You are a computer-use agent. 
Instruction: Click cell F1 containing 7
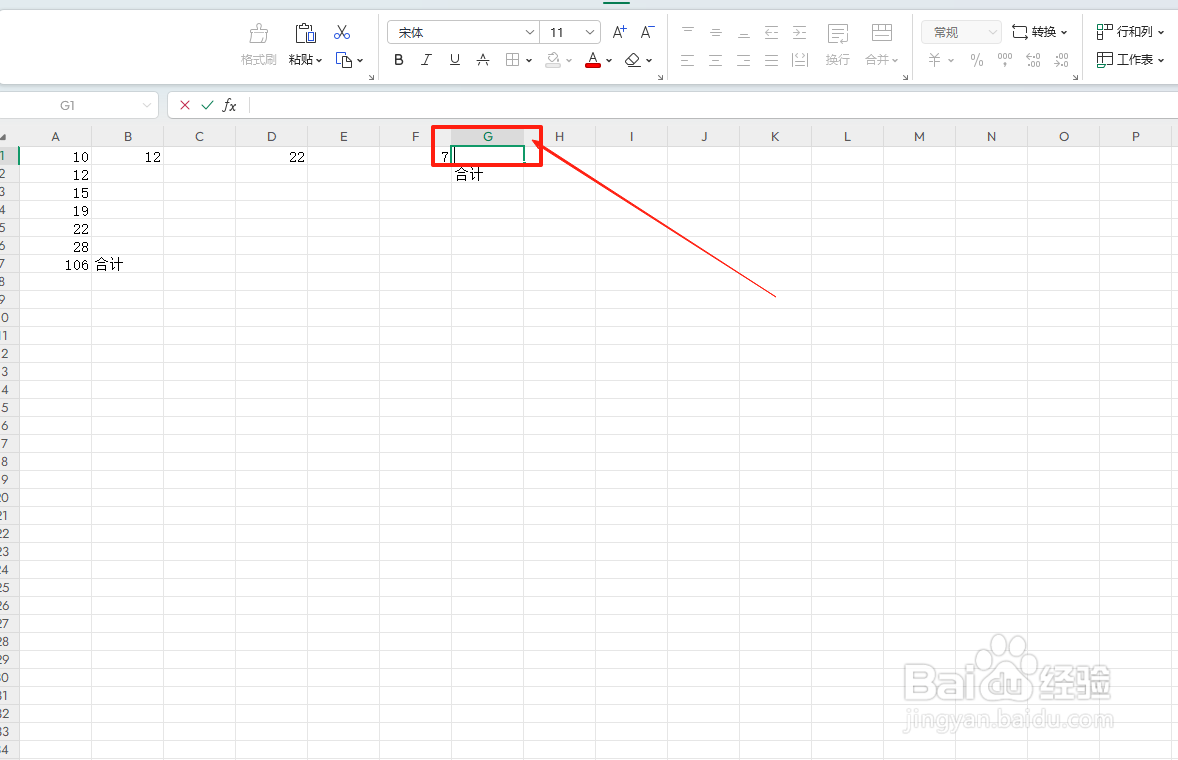click(x=415, y=156)
